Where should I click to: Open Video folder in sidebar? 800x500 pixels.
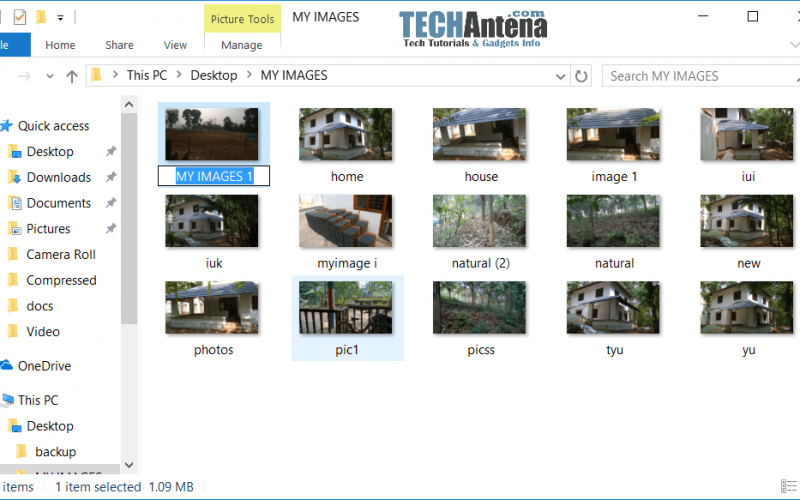click(43, 332)
